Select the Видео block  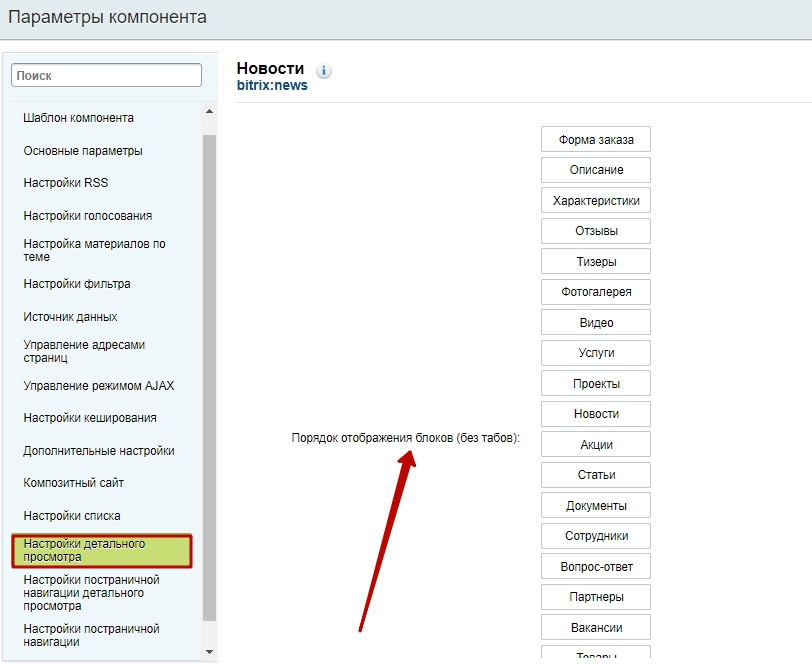point(596,323)
